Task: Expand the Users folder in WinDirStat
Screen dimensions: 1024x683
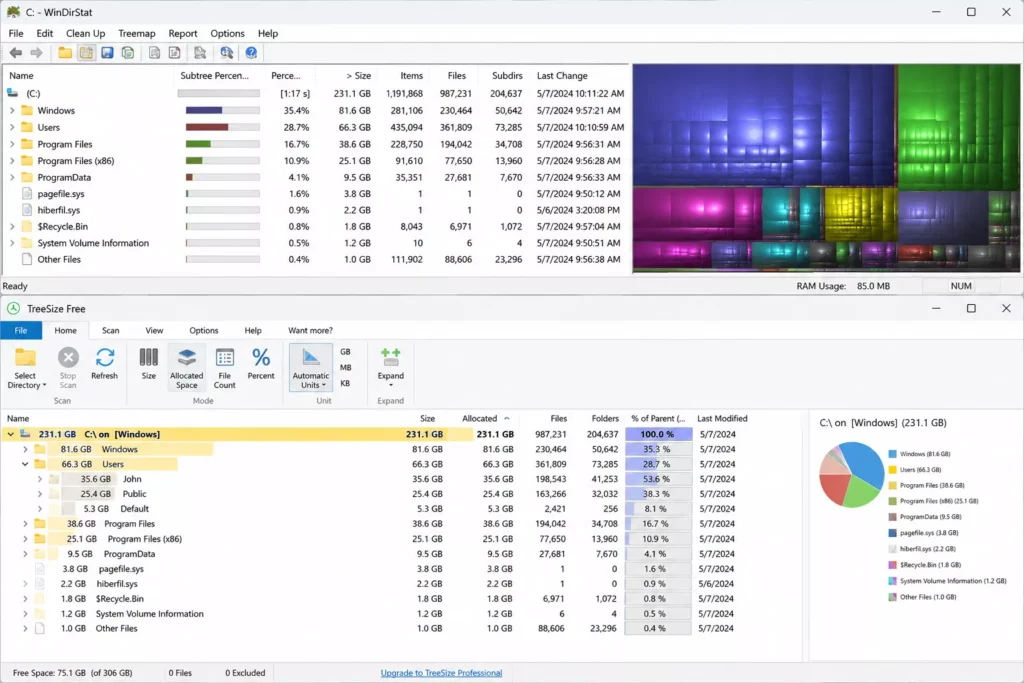Action: [x=12, y=127]
